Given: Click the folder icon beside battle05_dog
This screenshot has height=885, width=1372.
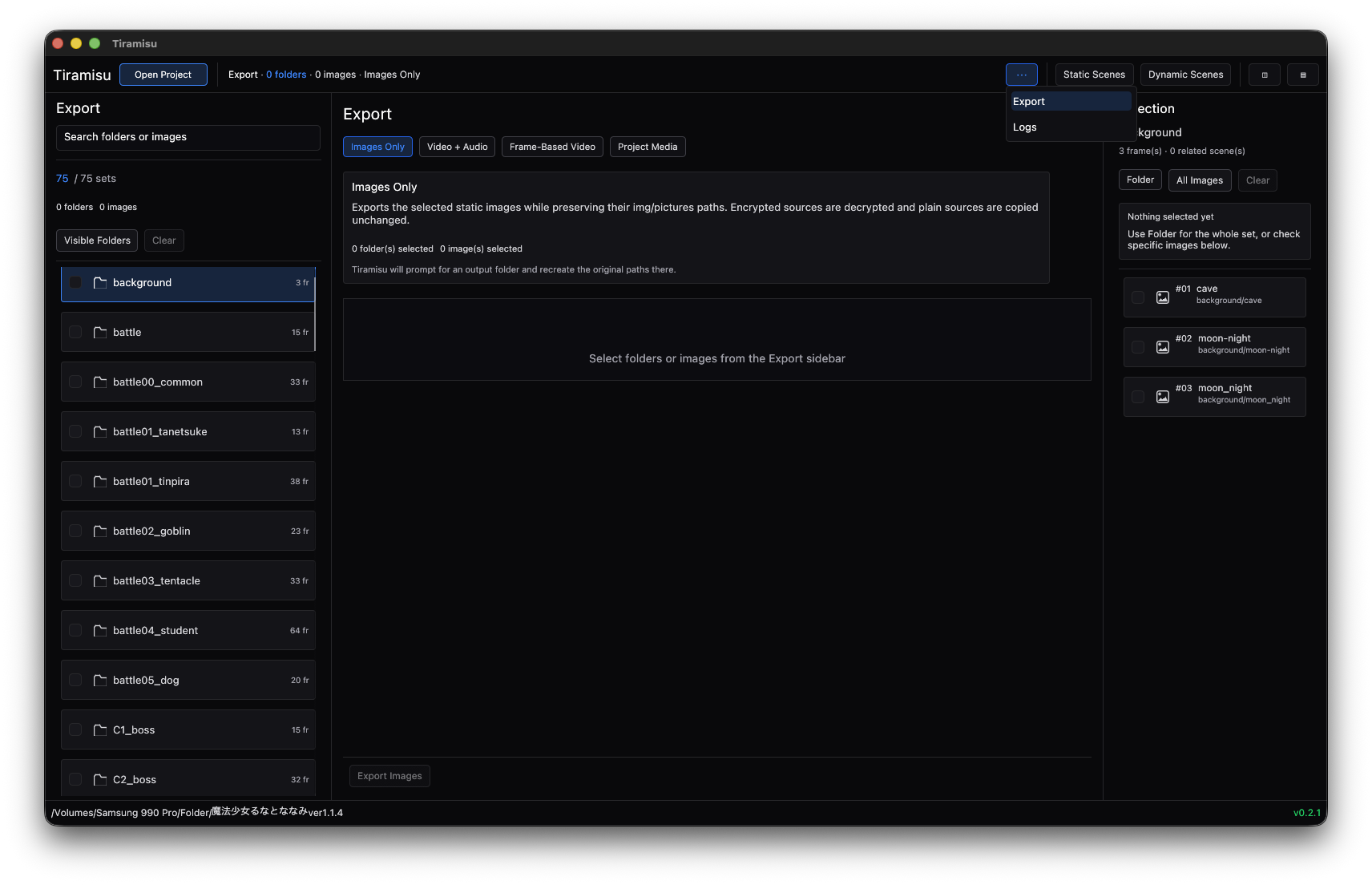Looking at the screenshot, I should 99,680.
